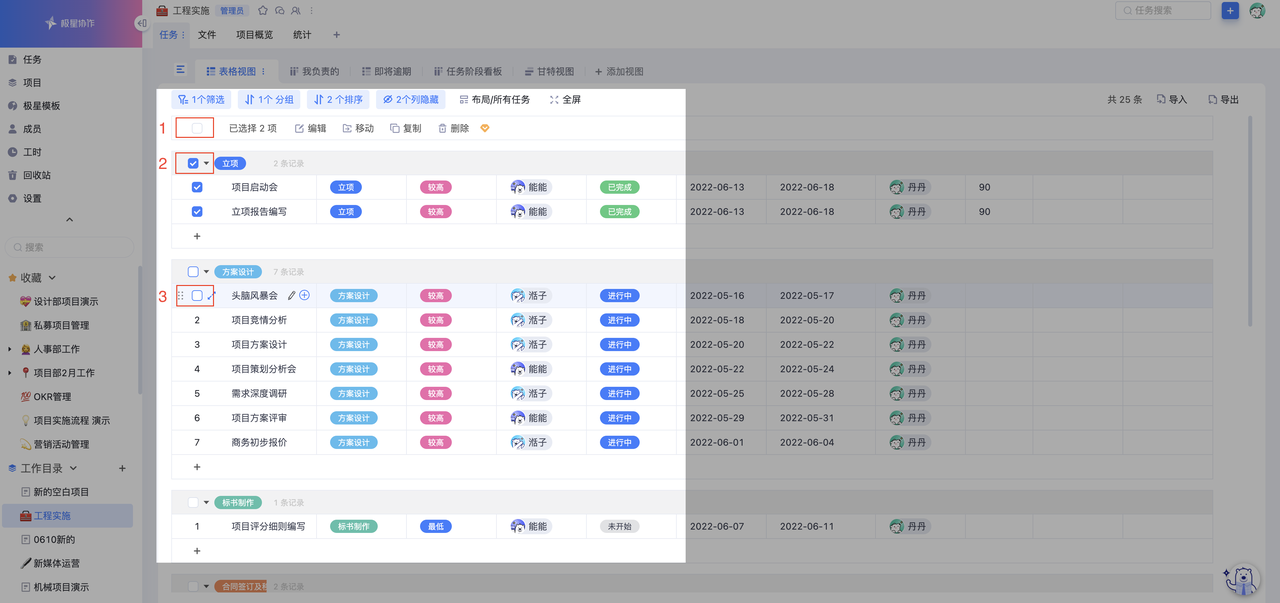Uncheck the 立项 group checkbox
This screenshot has width=1280, height=603.
tap(193, 163)
